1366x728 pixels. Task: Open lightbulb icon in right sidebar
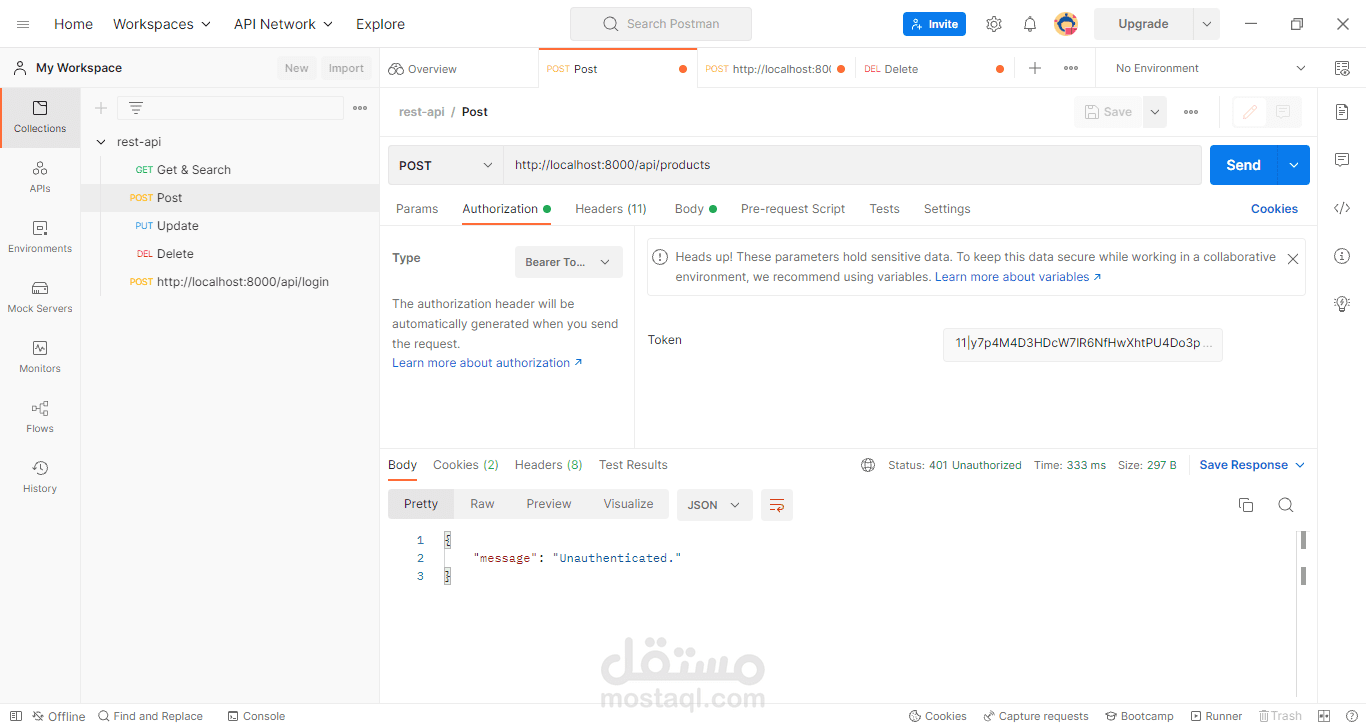pyautogui.click(x=1342, y=304)
